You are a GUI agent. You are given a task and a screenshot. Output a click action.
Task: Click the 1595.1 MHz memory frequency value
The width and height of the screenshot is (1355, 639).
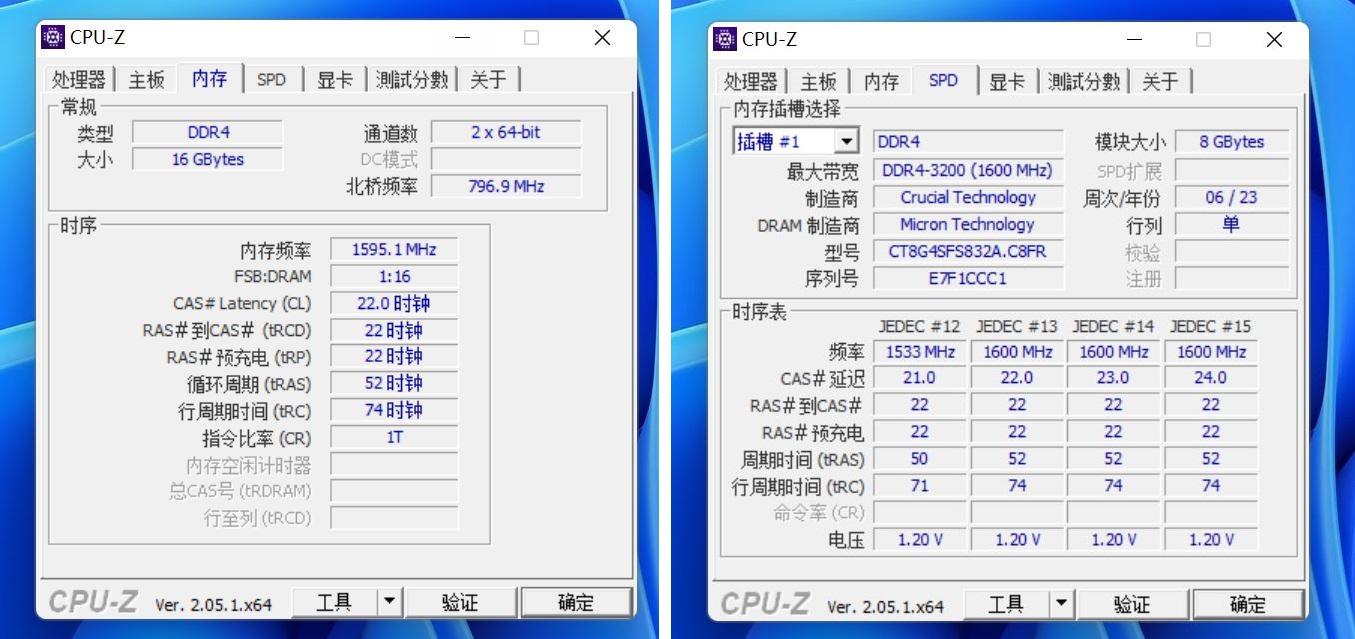tap(394, 249)
